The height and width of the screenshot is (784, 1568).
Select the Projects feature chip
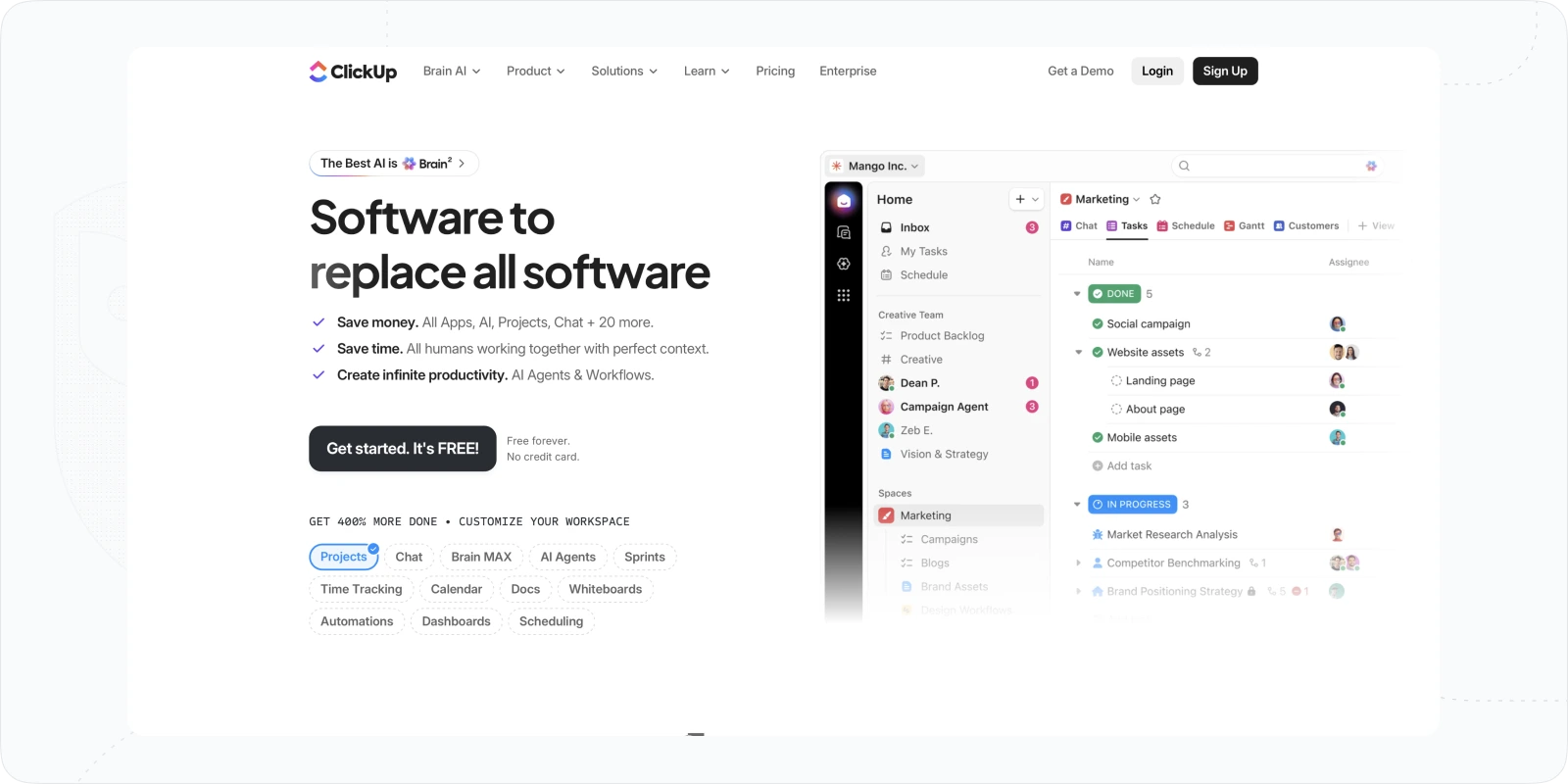[344, 557]
